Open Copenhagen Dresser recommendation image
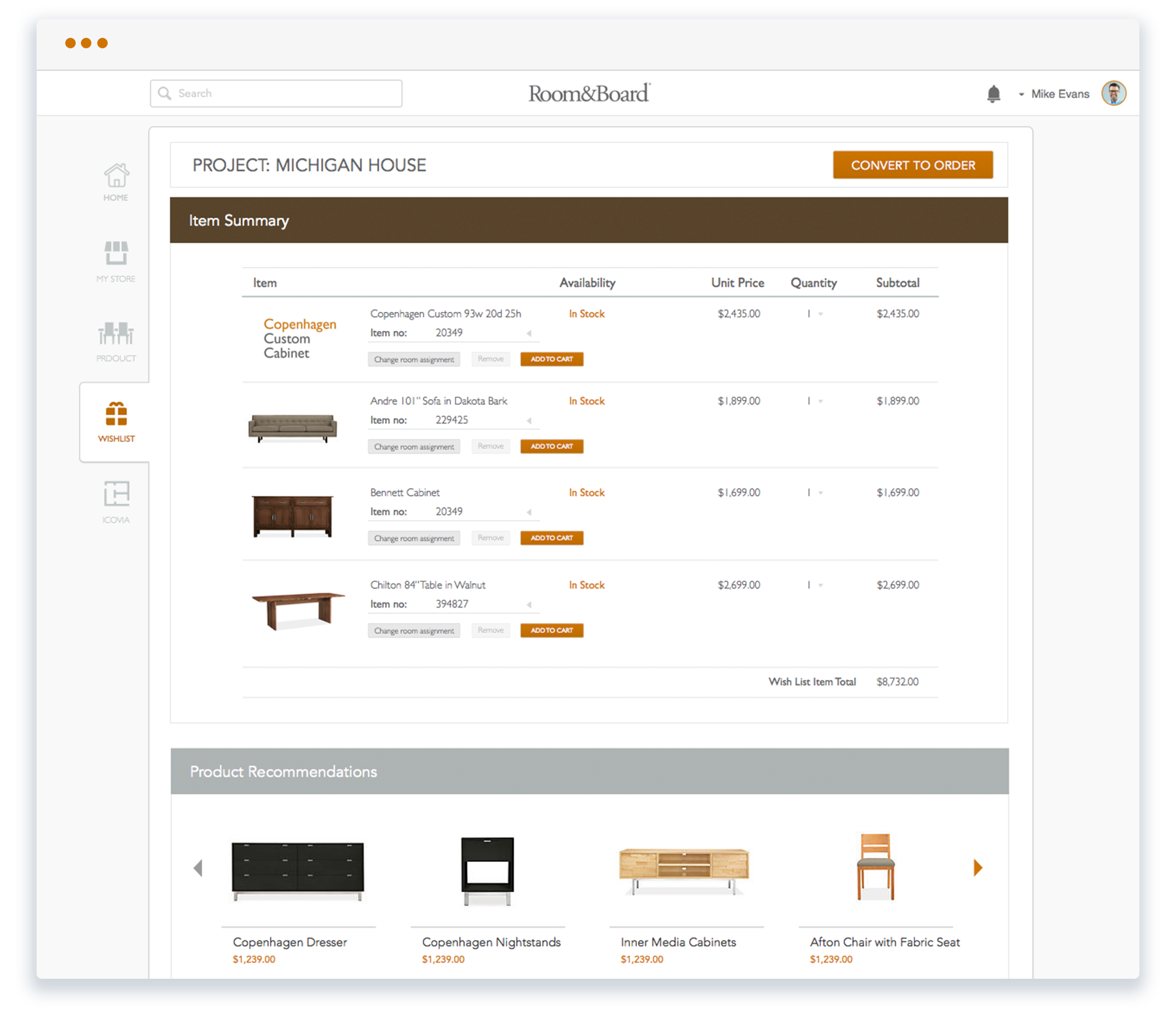This screenshot has height=1012, width=1176. 298,871
